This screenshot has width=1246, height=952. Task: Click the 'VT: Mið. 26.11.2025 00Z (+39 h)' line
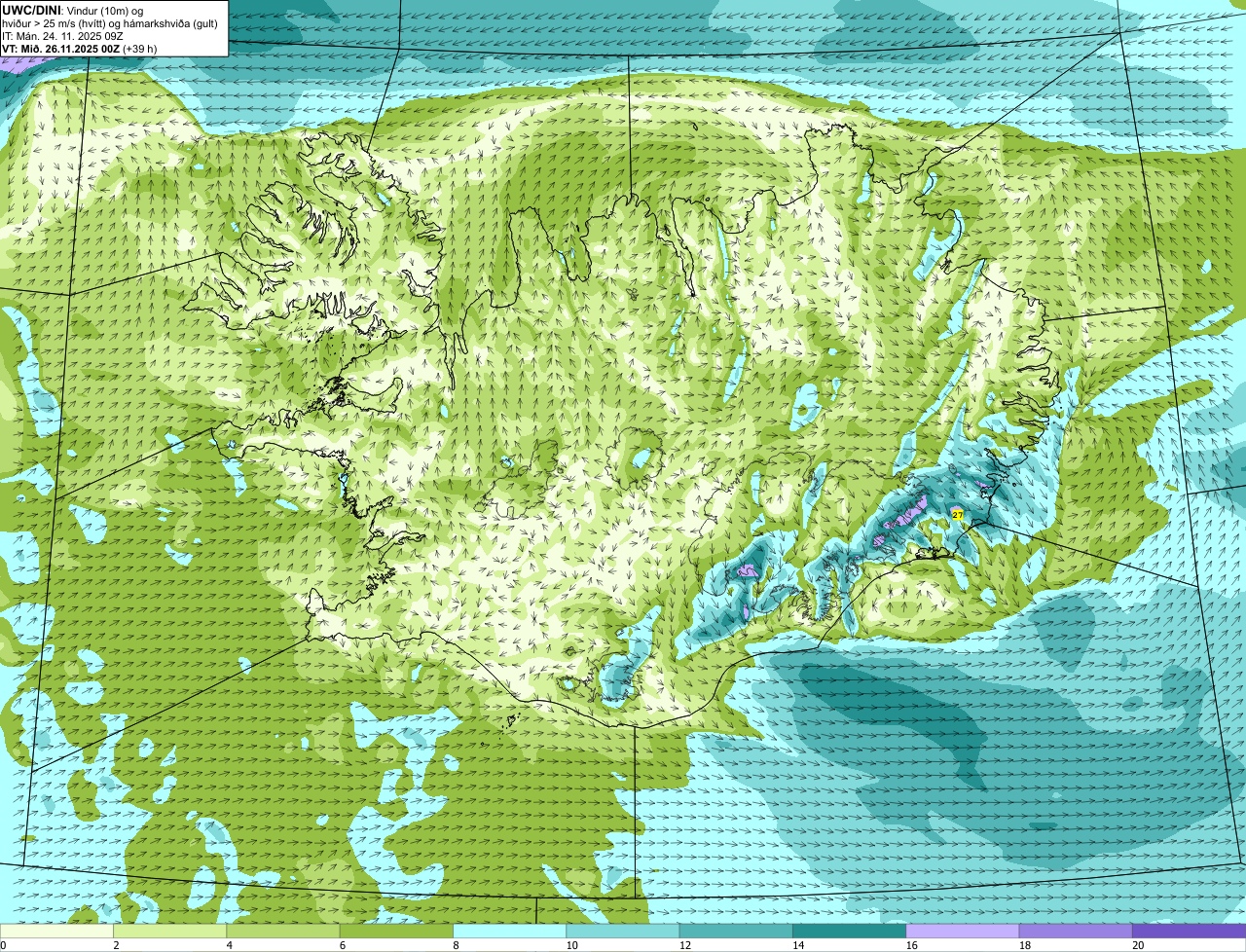tap(79, 49)
